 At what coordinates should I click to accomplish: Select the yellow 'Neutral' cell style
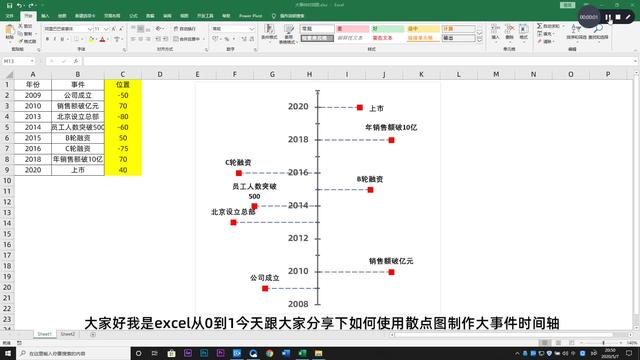click(423, 29)
